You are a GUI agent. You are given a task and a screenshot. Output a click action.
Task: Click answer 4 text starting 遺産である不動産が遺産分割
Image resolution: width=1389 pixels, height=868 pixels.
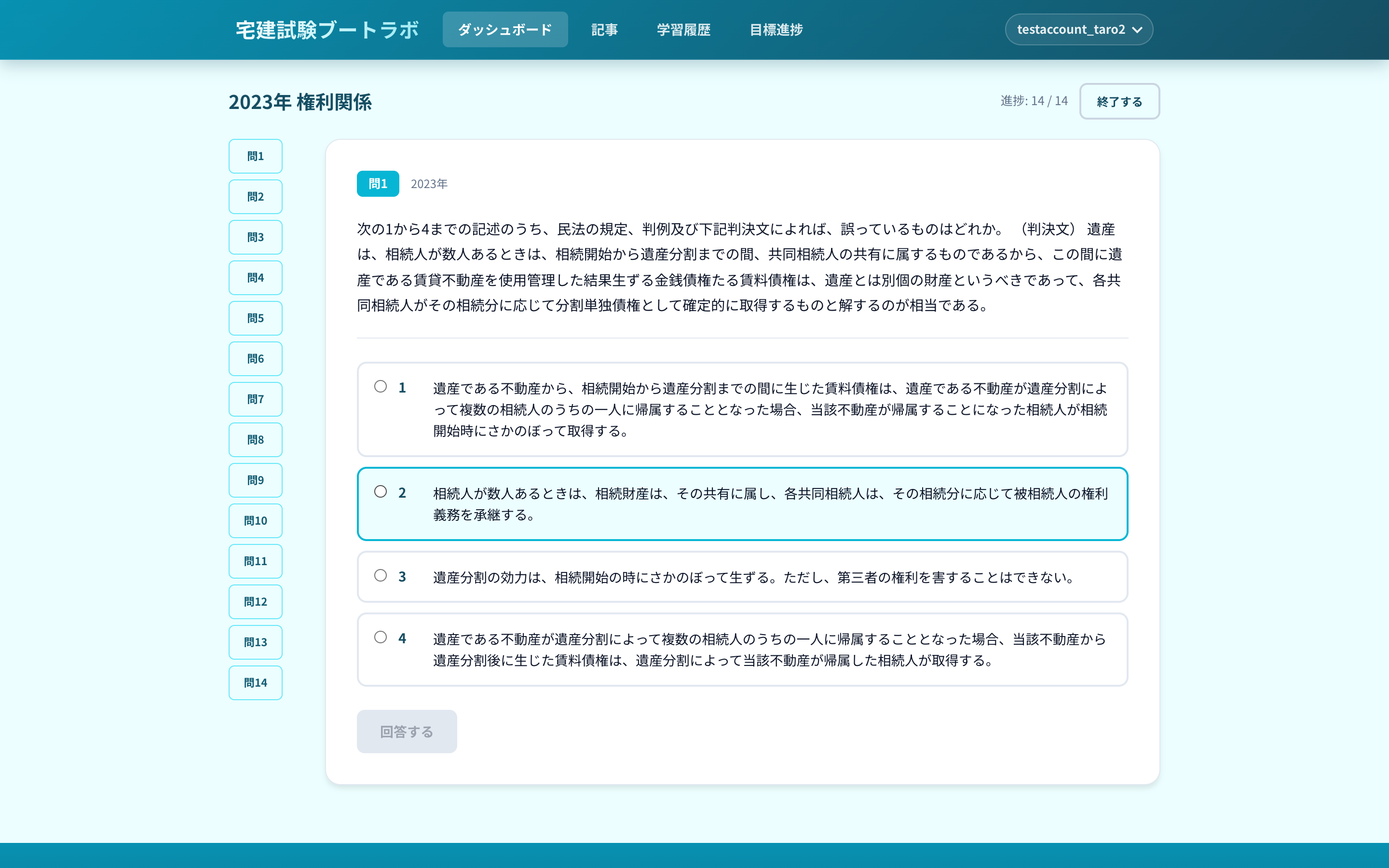pyautogui.click(x=769, y=650)
